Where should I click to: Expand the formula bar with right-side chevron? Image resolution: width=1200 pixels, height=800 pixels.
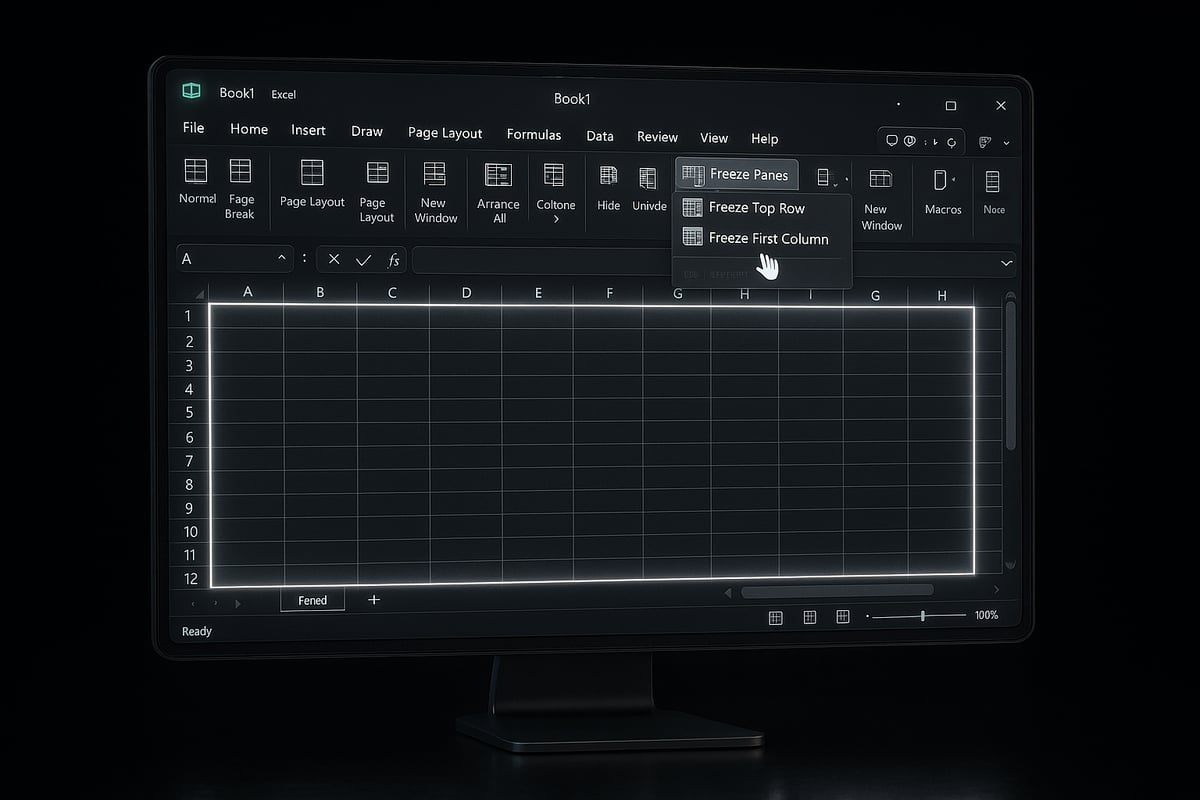click(1005, 262)
